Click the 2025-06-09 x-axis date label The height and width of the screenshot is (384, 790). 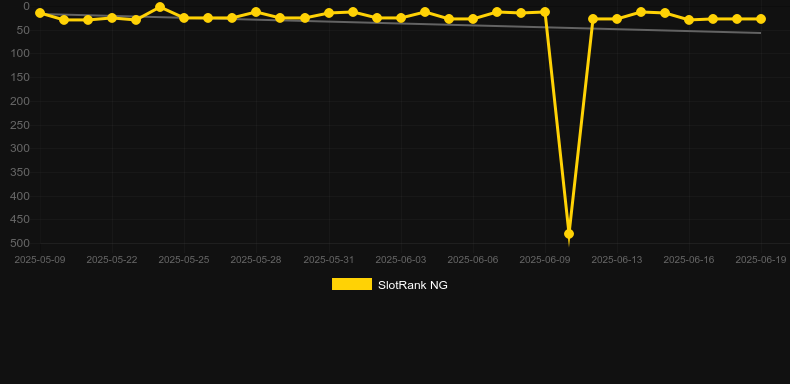(x=545, y=259)
